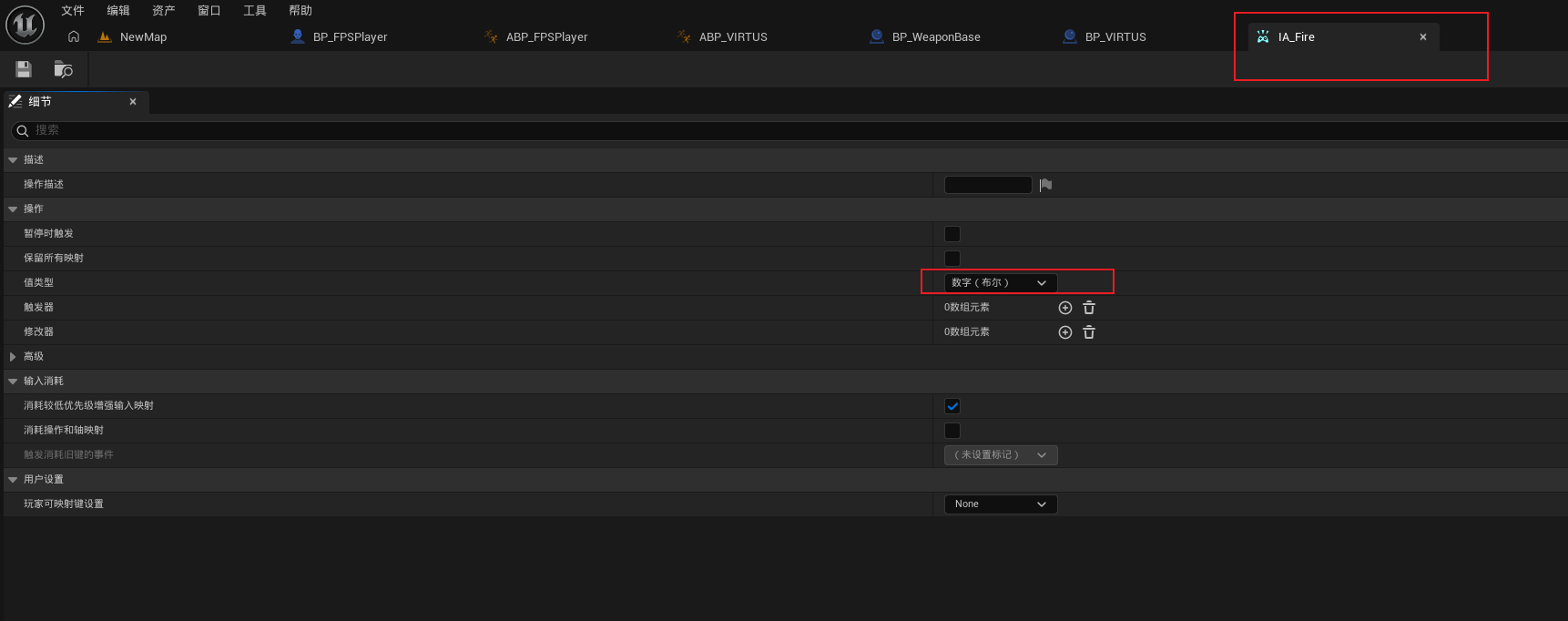Viewport: 1568px width, 621px height.
Task: Browse to asset in Content Browser icon
Action: pos(63,69)
